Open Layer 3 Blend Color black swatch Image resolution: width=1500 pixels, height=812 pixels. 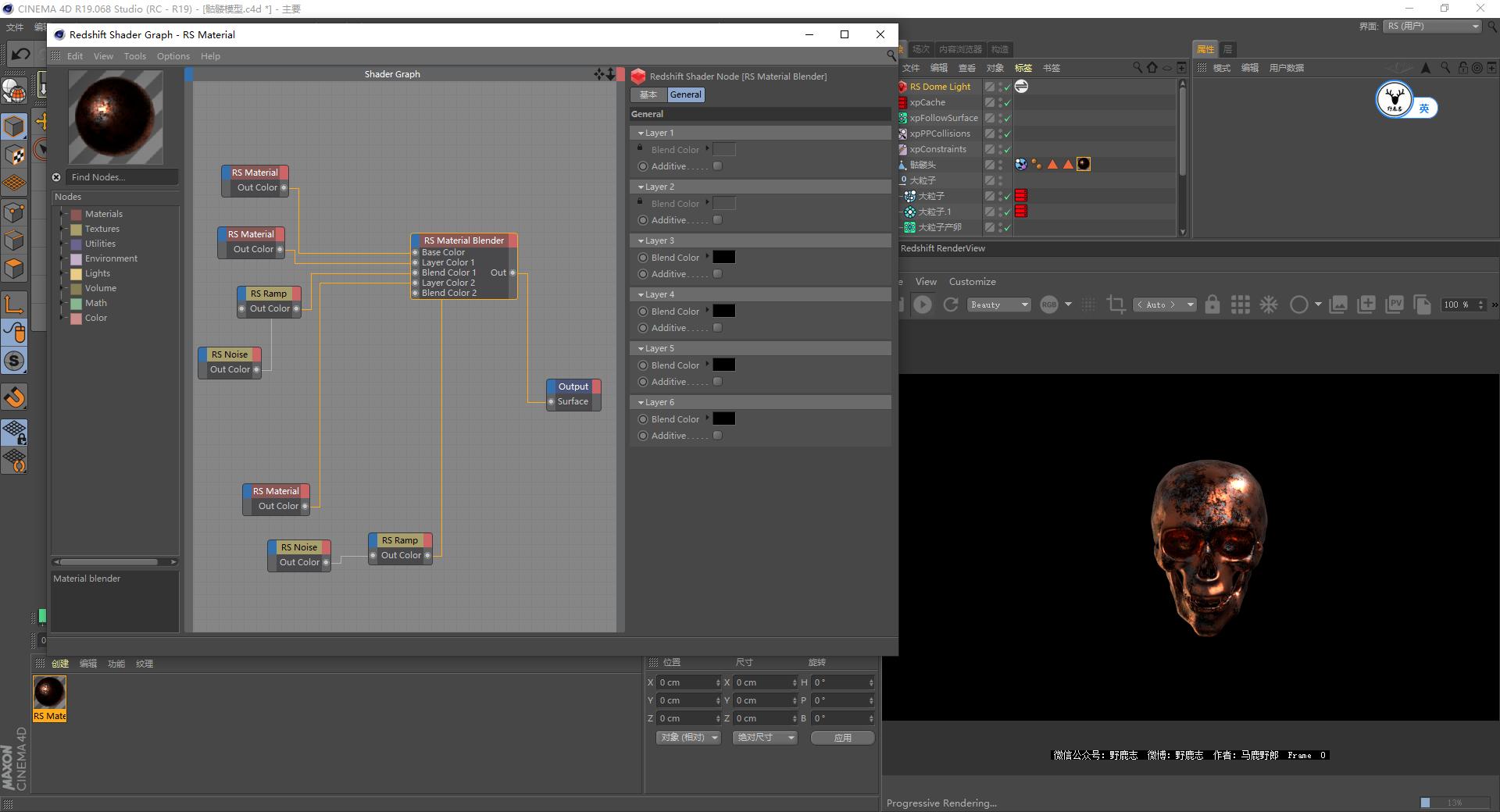(x=723, y=258)
